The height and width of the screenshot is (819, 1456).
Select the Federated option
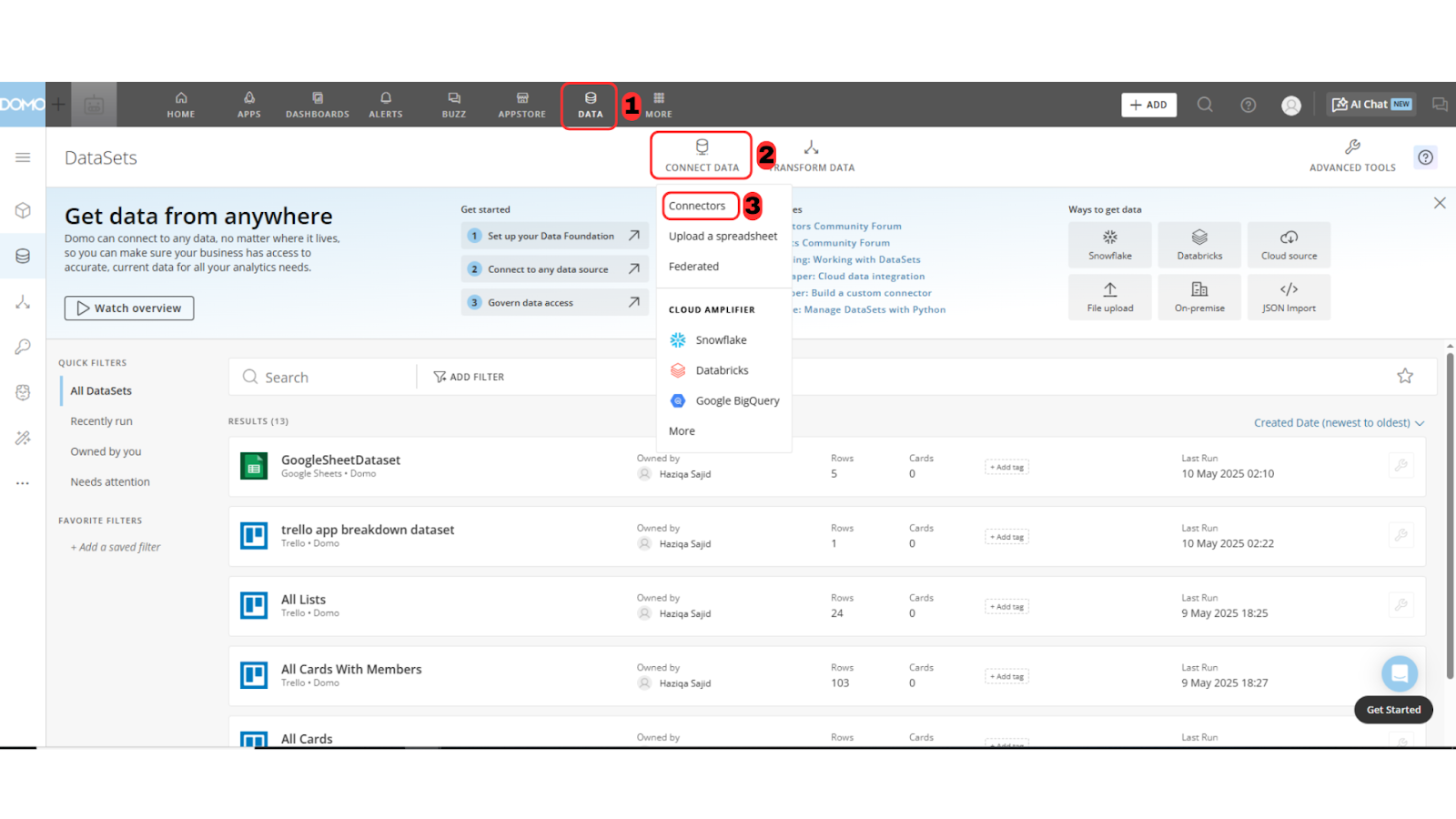point(693,267)
